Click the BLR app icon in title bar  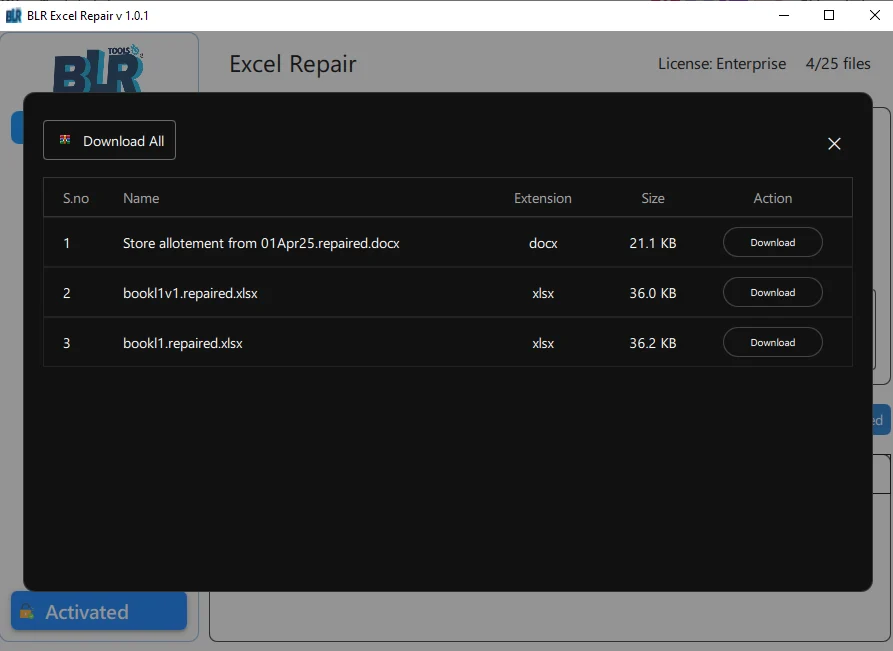[14, 15]
